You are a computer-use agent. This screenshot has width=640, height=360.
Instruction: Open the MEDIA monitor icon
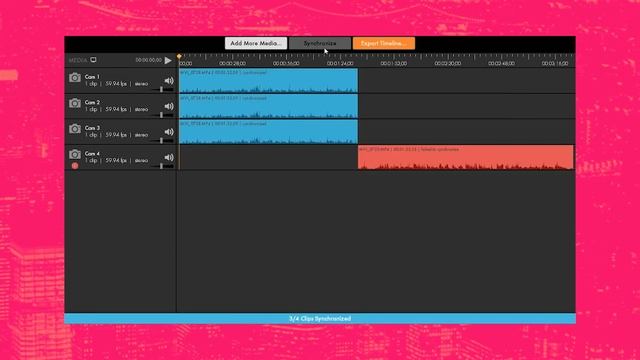pos(93,60)
